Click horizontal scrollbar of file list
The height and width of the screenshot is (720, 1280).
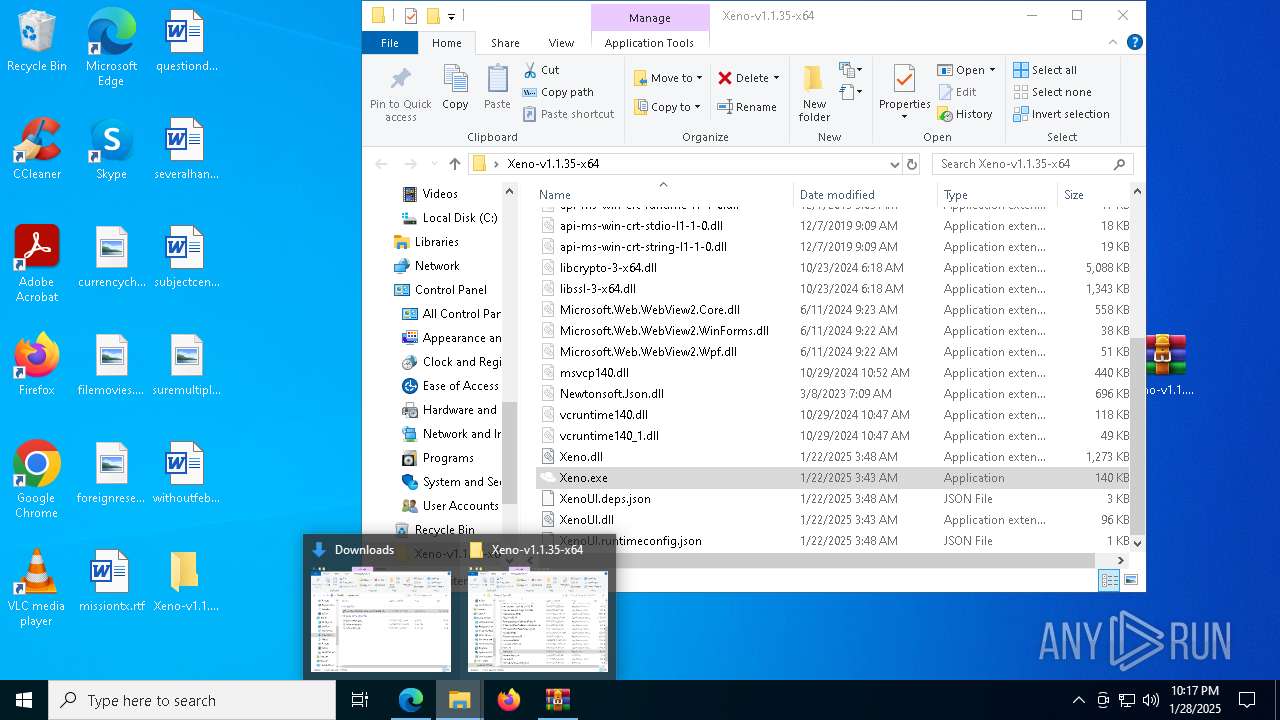point(816,561)
